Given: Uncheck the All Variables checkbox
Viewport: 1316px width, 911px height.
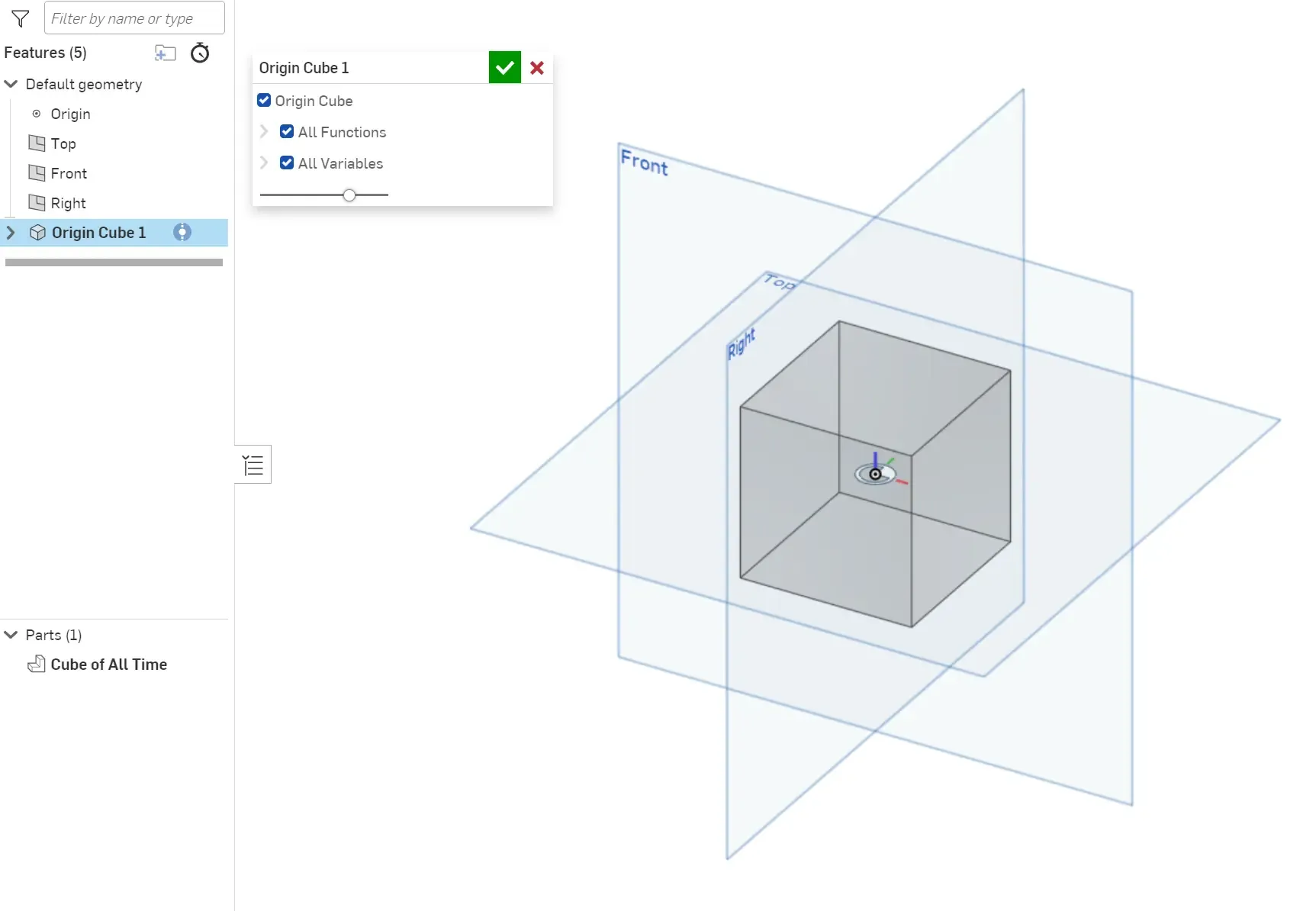Looking at the screenshot, I should tap(285, 163).
